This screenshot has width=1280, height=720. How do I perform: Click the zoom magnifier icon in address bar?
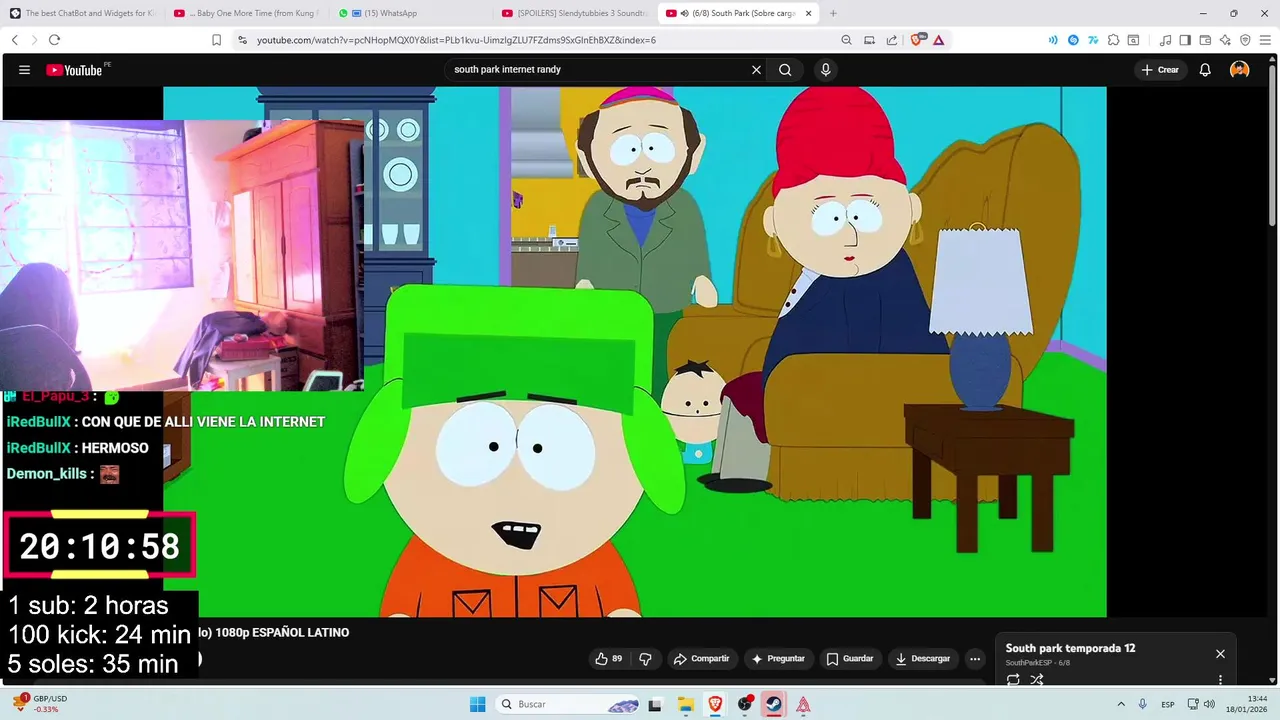[846, 40]
